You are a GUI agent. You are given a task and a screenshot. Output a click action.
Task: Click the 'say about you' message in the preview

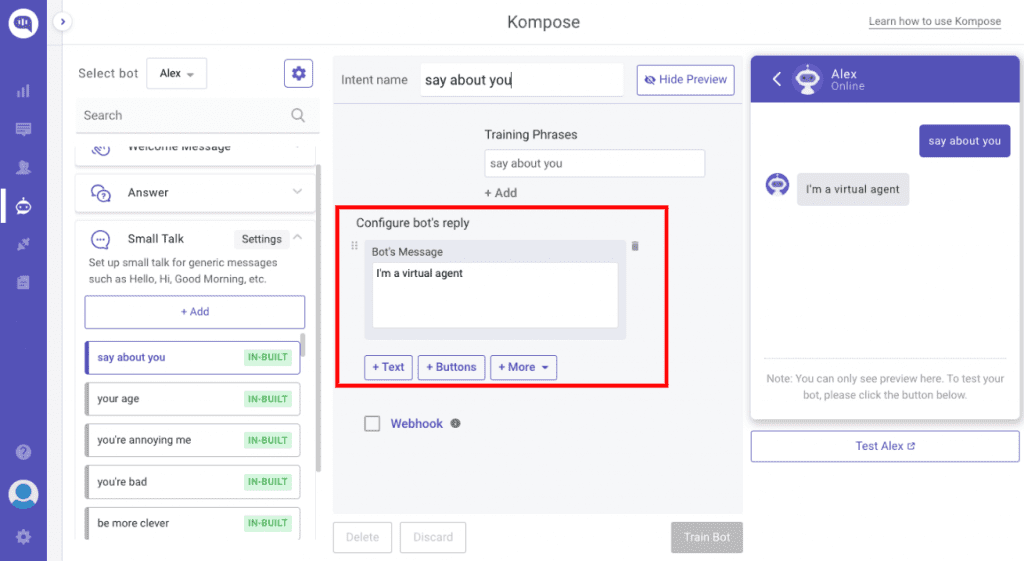pyautogui.click(x=965, y=141)
